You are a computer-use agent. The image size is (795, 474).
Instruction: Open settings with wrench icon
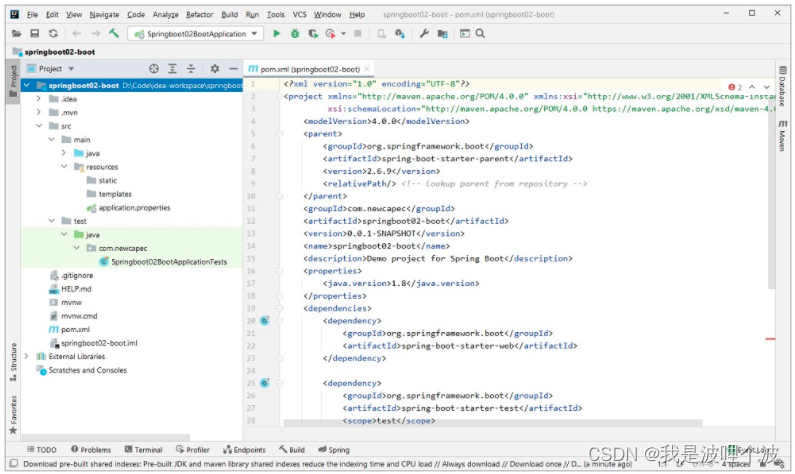click(x=424, y=34)
